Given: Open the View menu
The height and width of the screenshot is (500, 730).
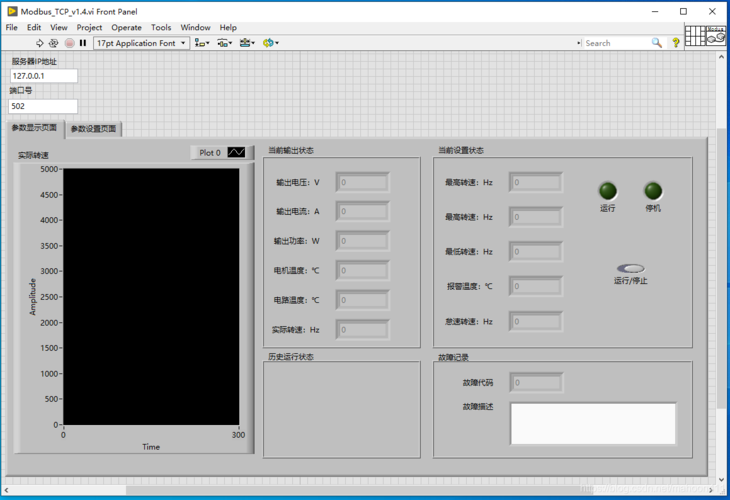Looking at the screenshot, I should point(59,27).
